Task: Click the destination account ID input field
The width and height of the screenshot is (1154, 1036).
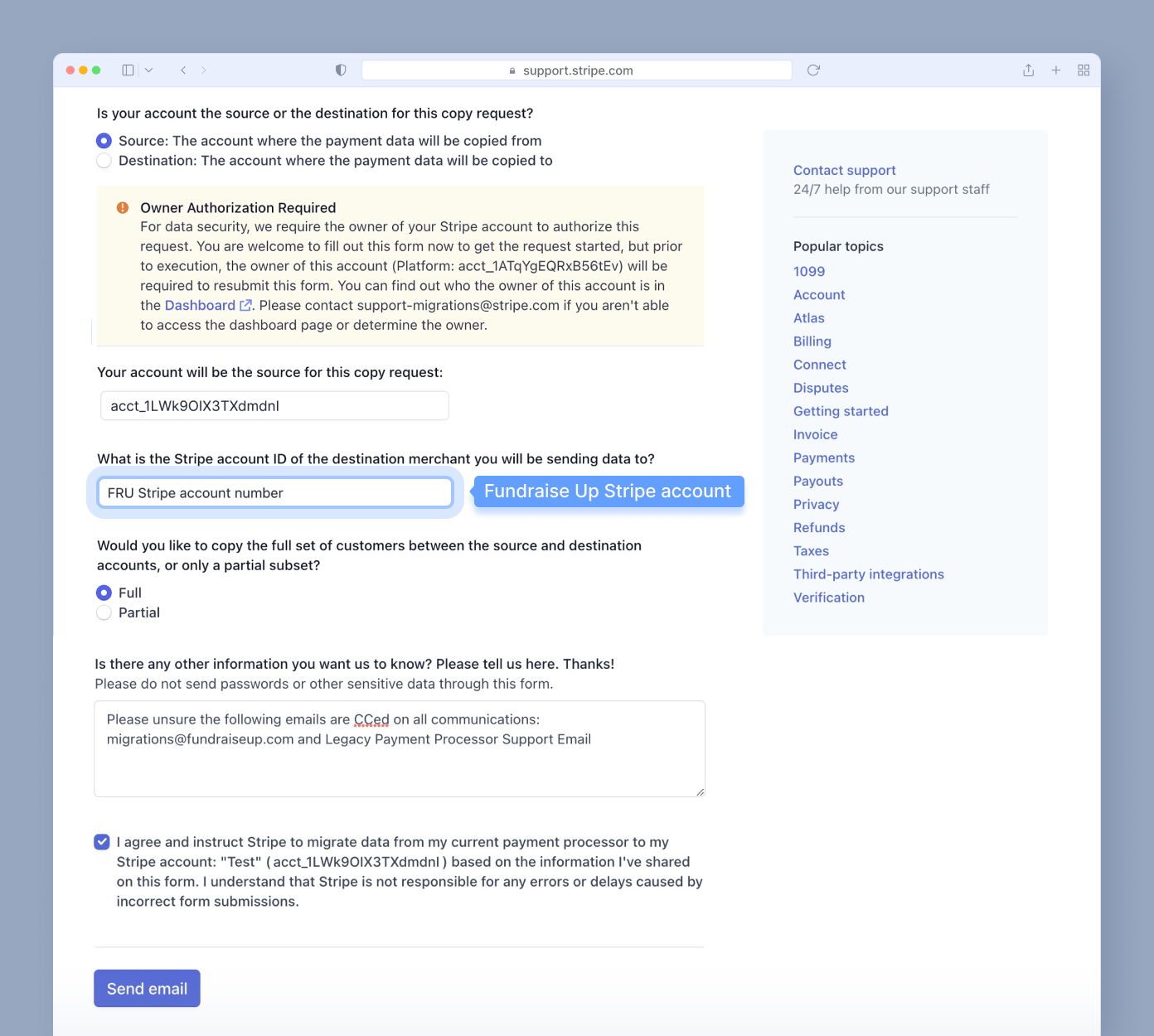Action: (274, 492)
